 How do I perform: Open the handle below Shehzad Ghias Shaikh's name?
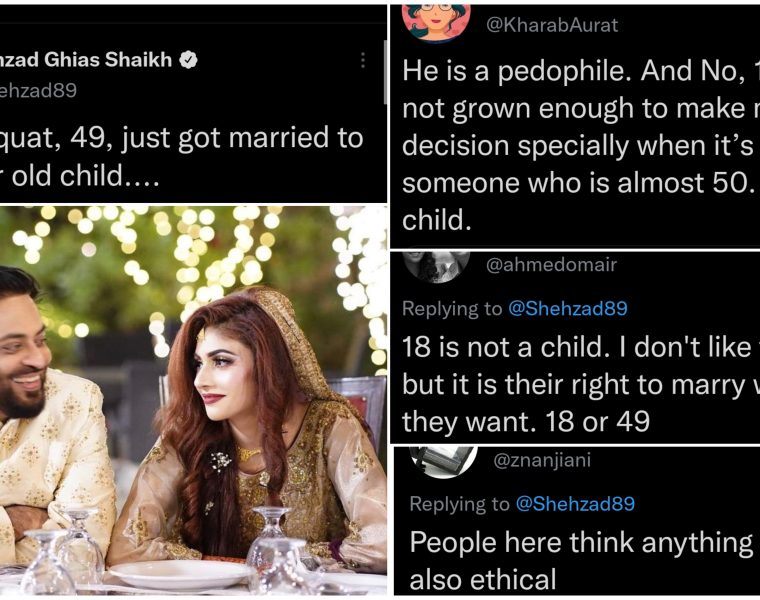click(x=38, y=90)
